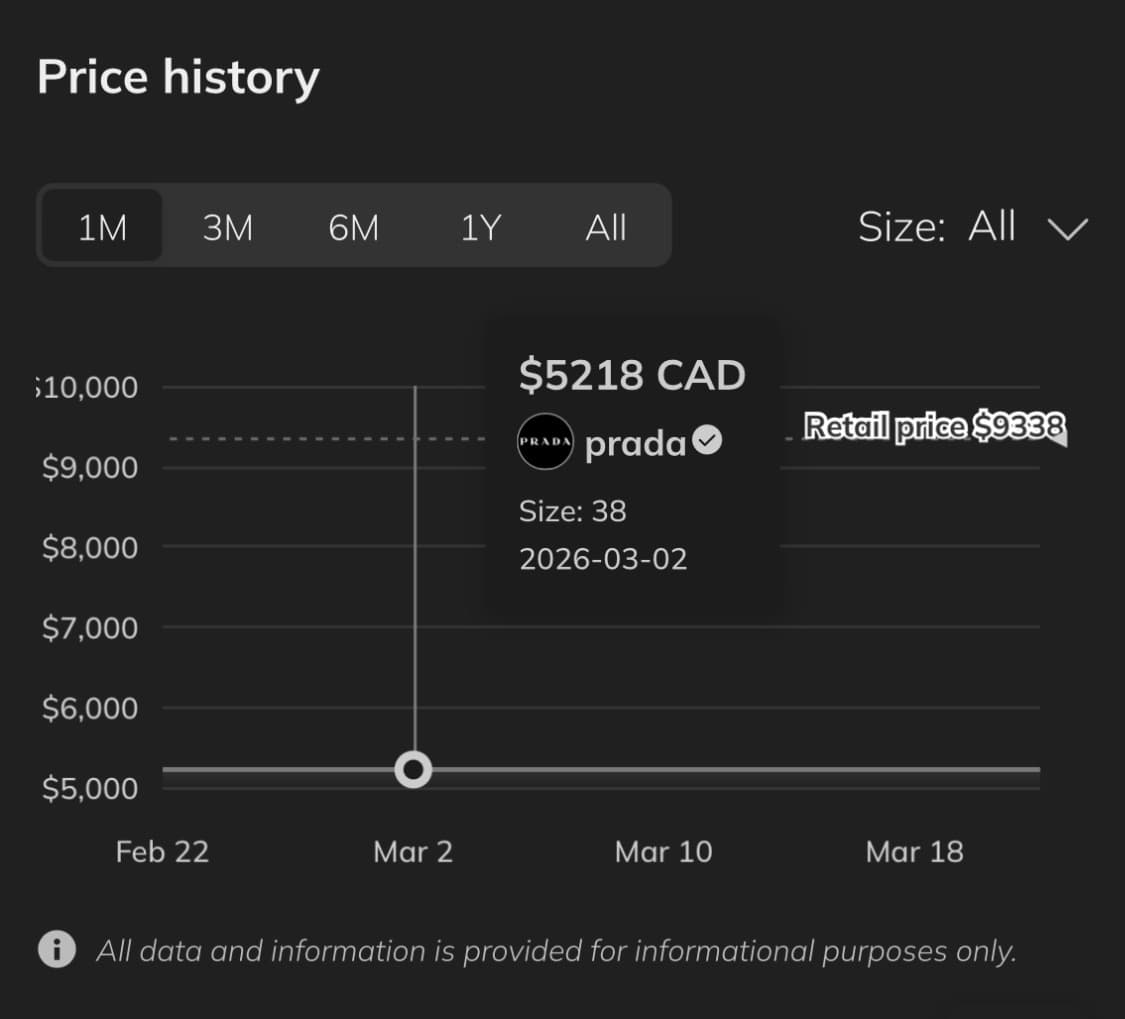Click the info icon beside the disclaimer
The width and height of the screenshot is (1125, 1019).
[x=57, y=949]
